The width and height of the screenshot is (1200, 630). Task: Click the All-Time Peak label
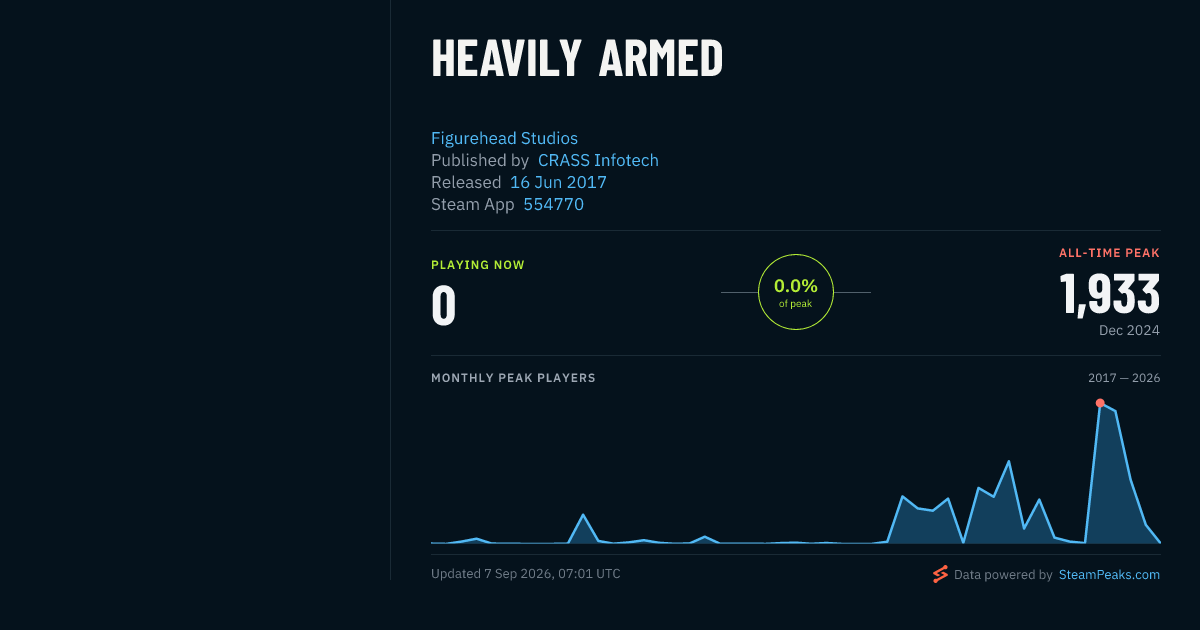coord(1109,253)
